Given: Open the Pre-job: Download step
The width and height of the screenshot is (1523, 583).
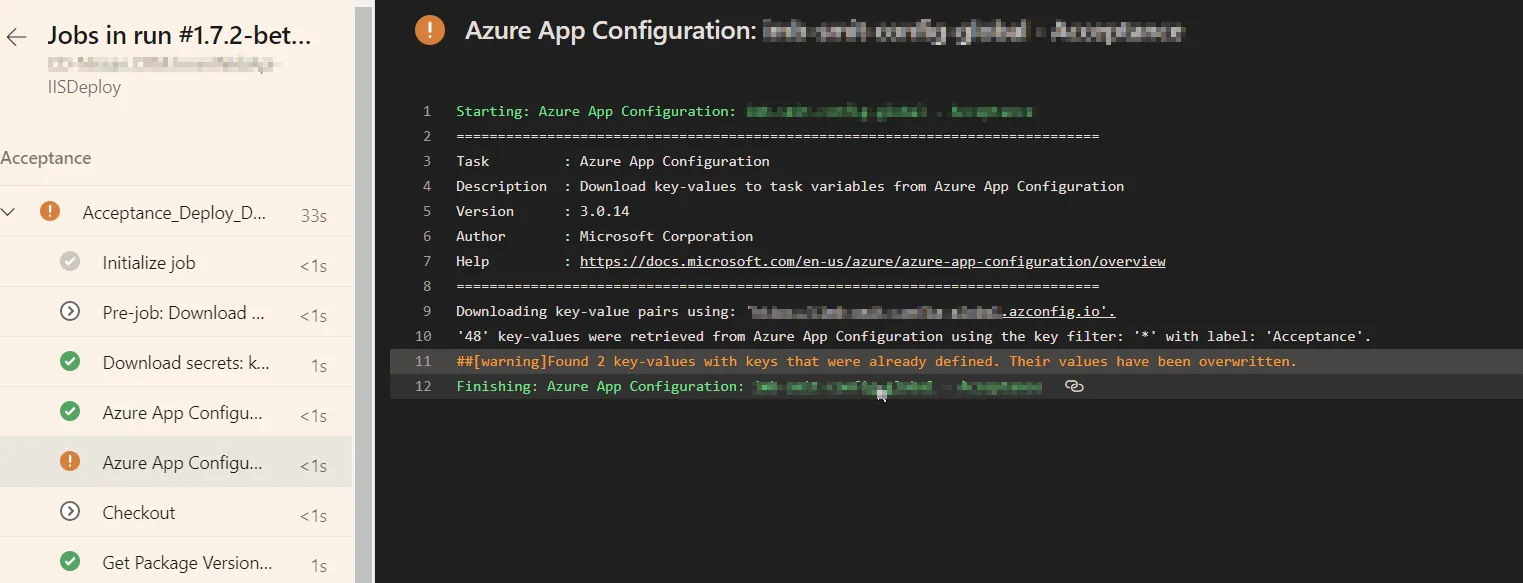Looking at the screenshot, I should click(176, 312).
